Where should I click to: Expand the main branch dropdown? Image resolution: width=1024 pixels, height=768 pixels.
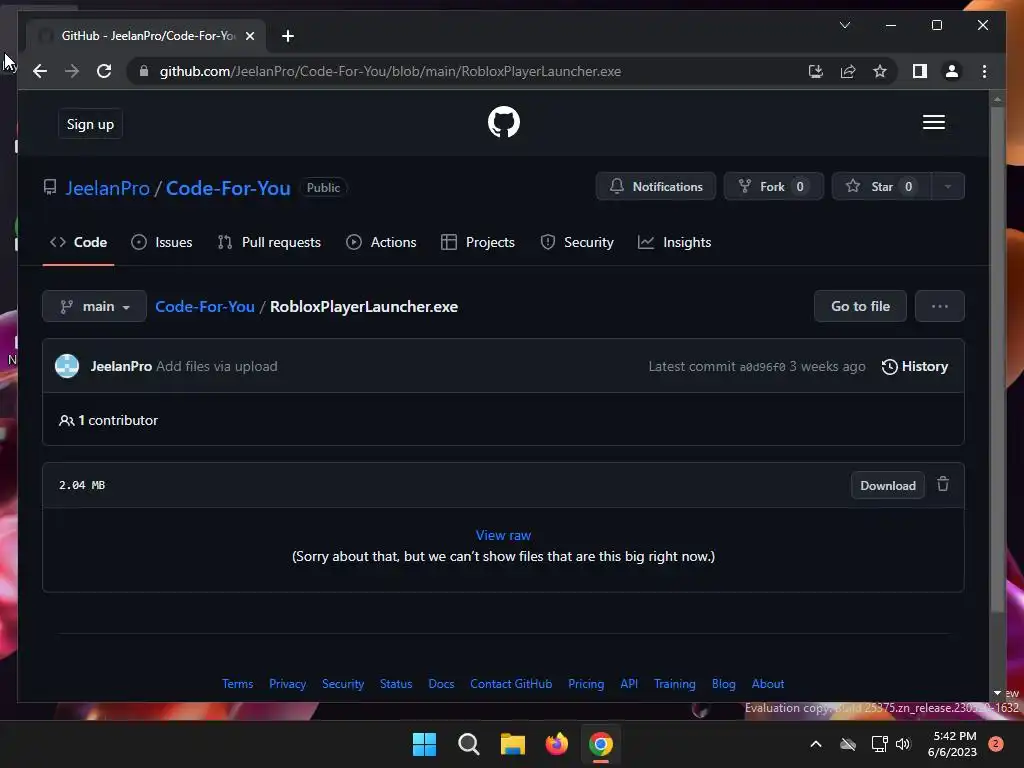coord(94,306)
